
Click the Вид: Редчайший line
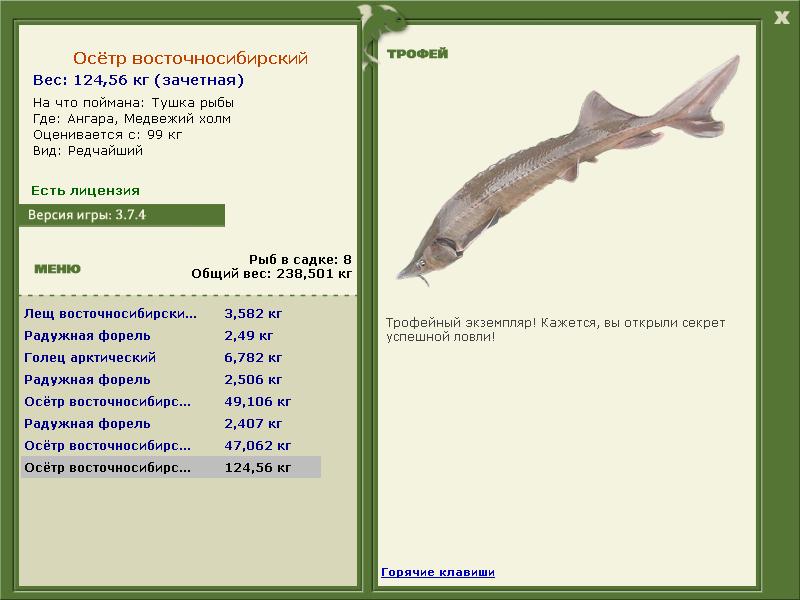pyautogui.click(x=88, y=151)
